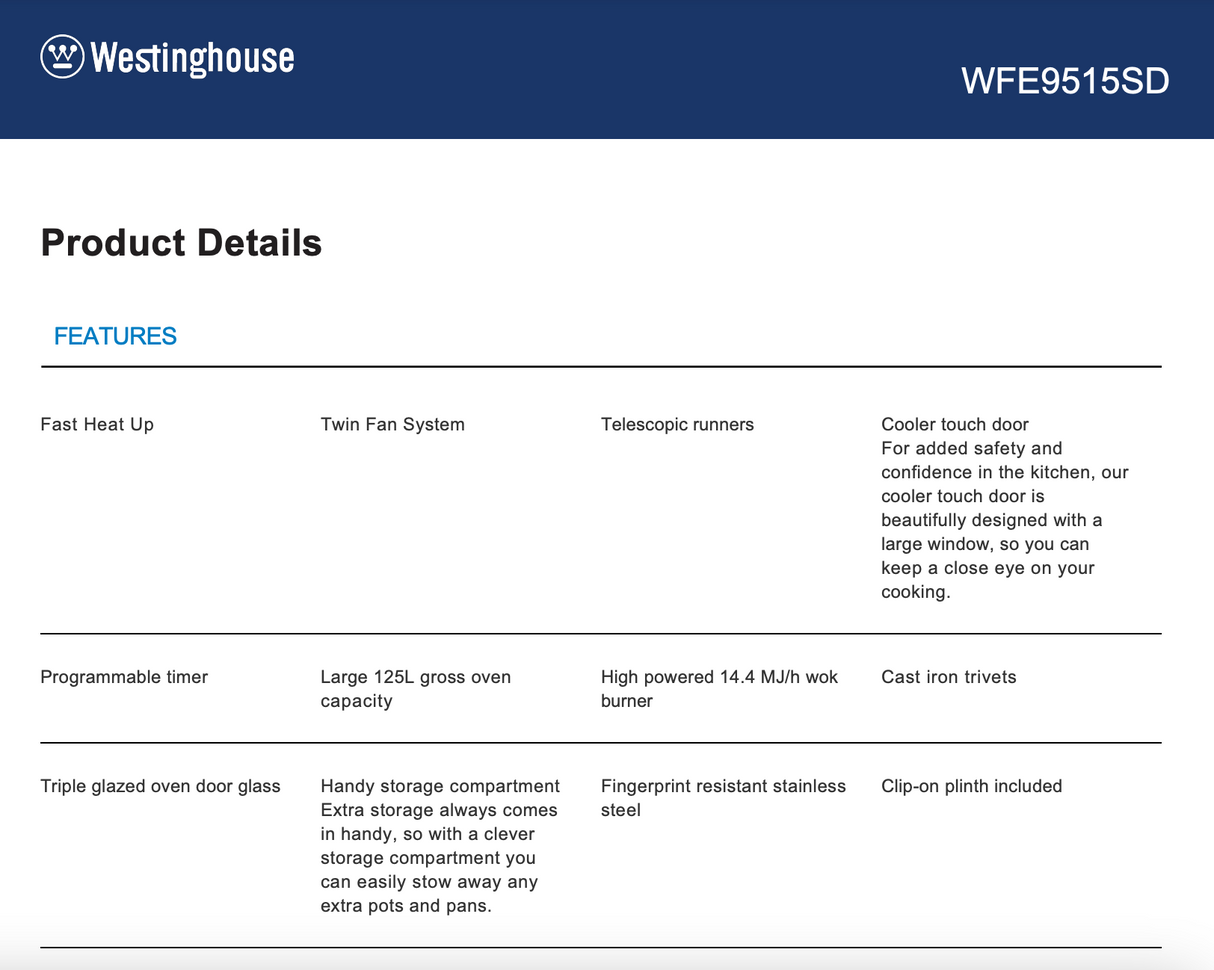The height and width of the screenshot is (970, 1214).
Task: Select the Twin Fan System text
Action: [393, 425]
